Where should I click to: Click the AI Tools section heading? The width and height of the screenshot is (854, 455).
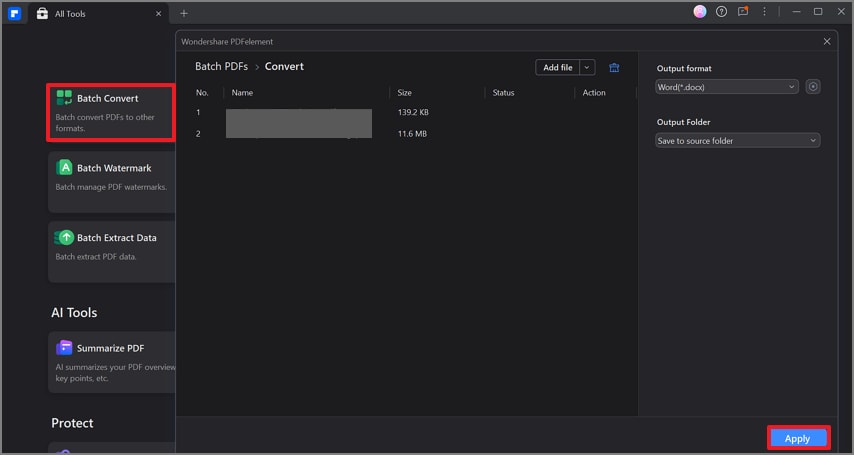(x=74, y=313)
